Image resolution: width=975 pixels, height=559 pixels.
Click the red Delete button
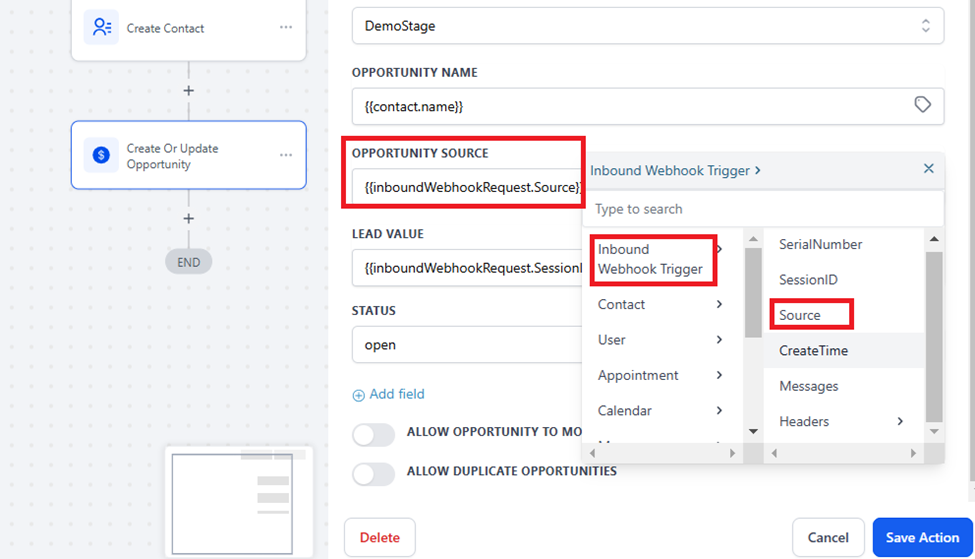click(x=379, y=538)
